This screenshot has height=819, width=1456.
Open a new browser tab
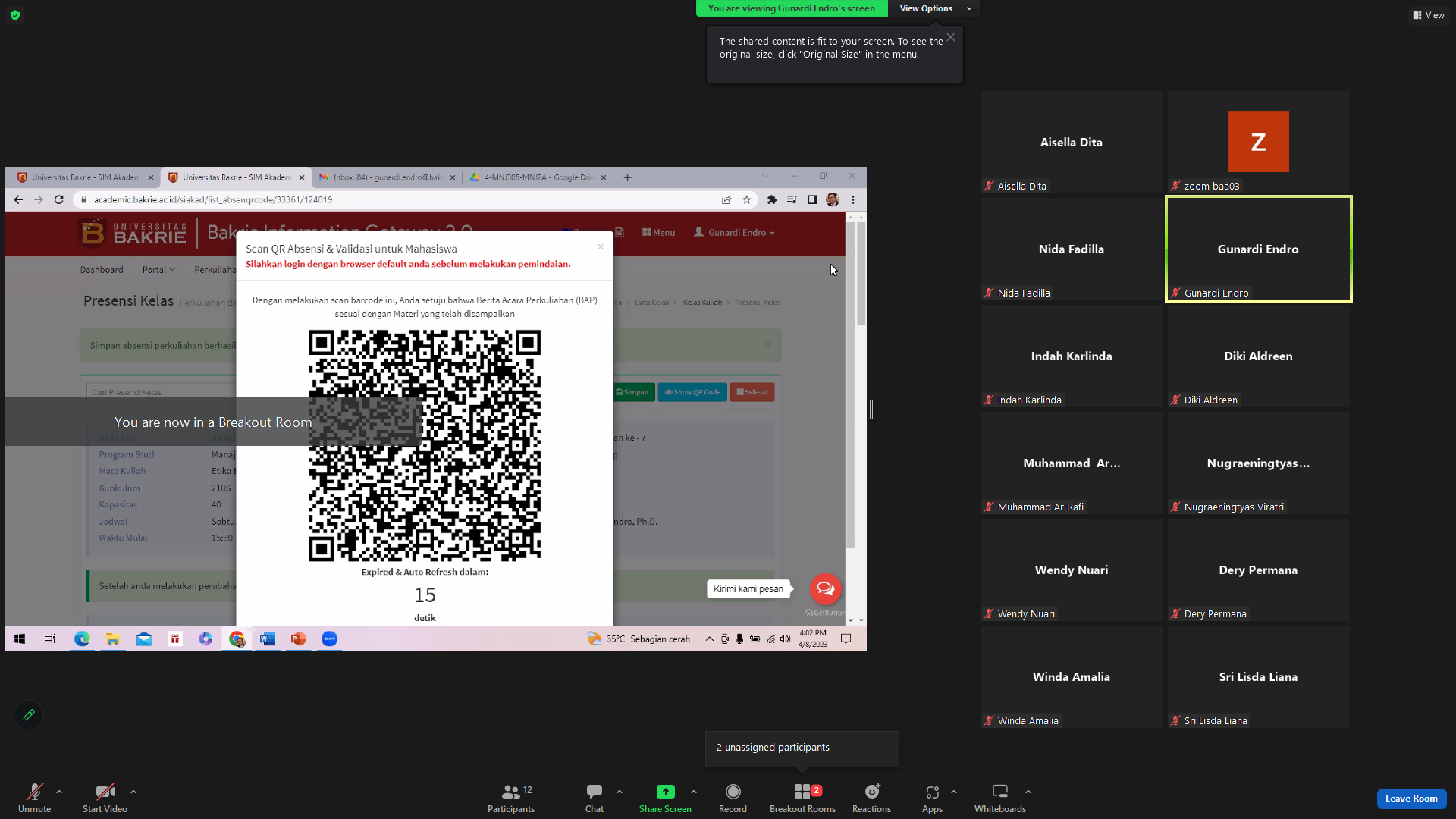[x=627, y=177]
